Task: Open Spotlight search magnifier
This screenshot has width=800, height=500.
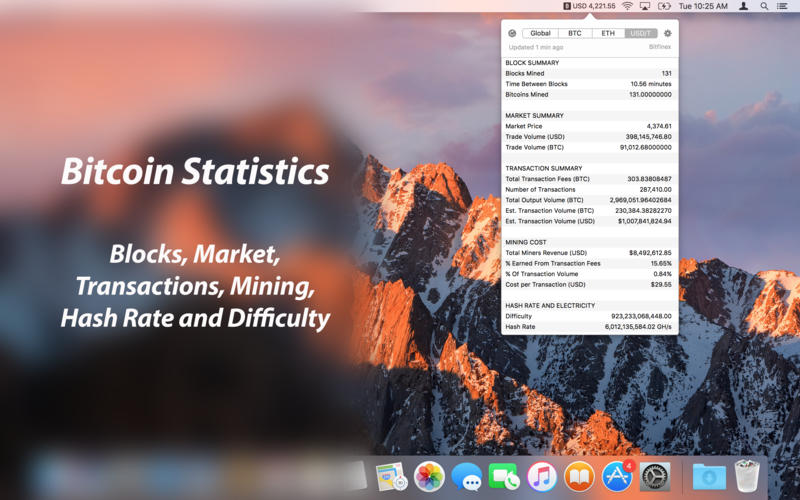Action: [x=765, y=6]
